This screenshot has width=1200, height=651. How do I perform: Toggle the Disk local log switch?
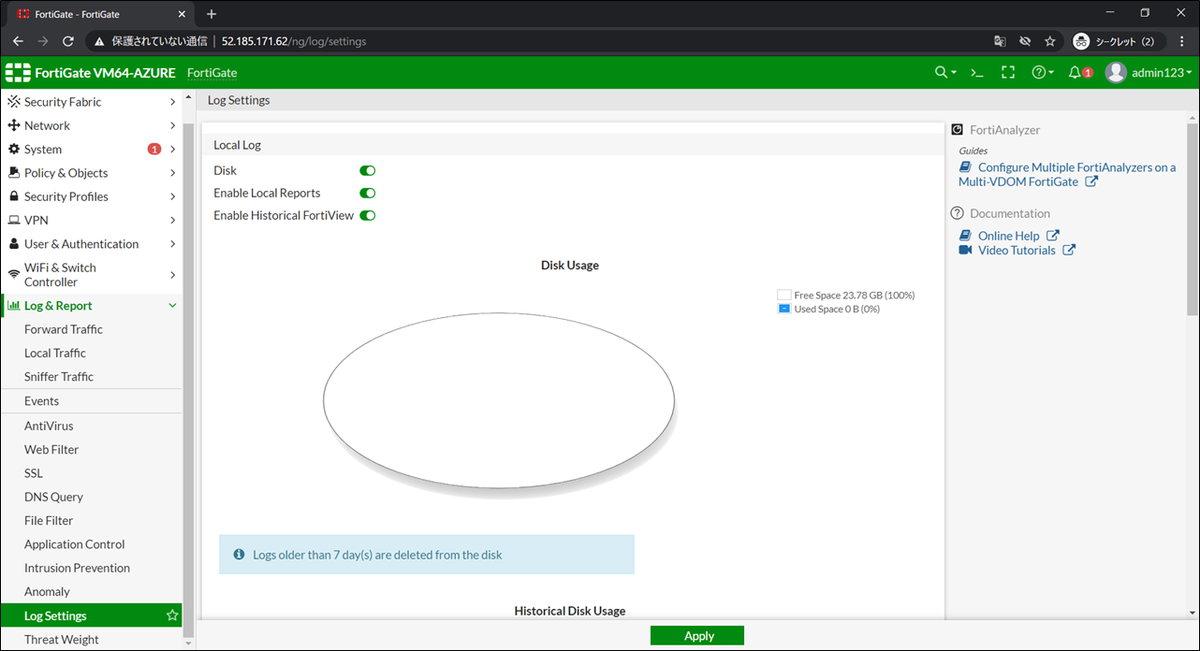[367, 171]
